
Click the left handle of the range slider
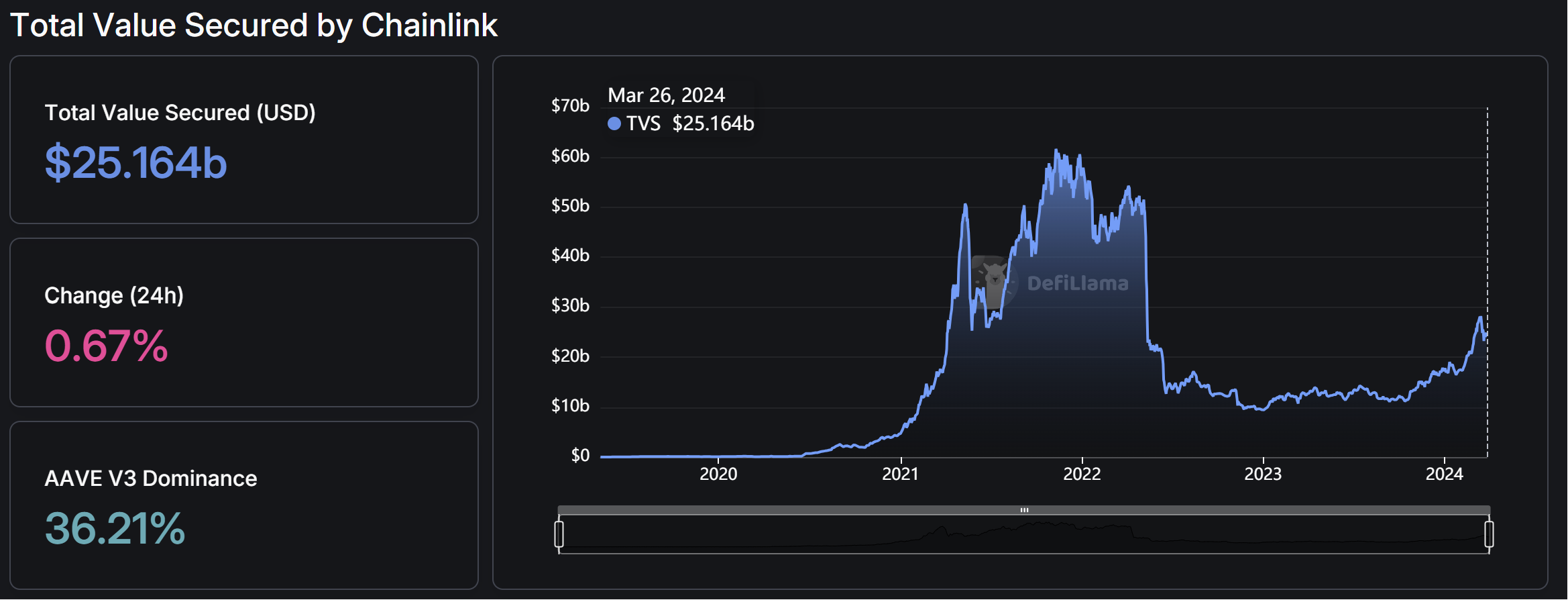click(x=559, y=534)
